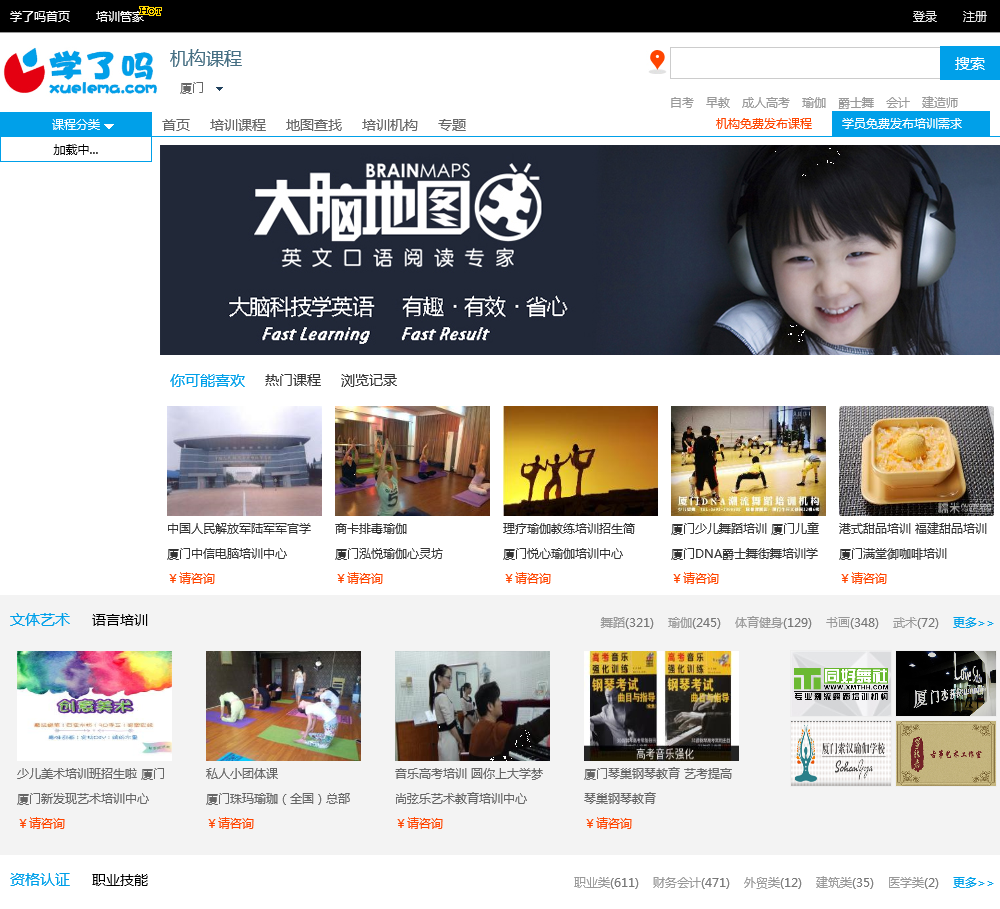Image resolution: width=1000 pixels, height=909 pixels.
Task: Select the 专题 navigation tab
Action: pyautogui.click(x=452, y=125)
